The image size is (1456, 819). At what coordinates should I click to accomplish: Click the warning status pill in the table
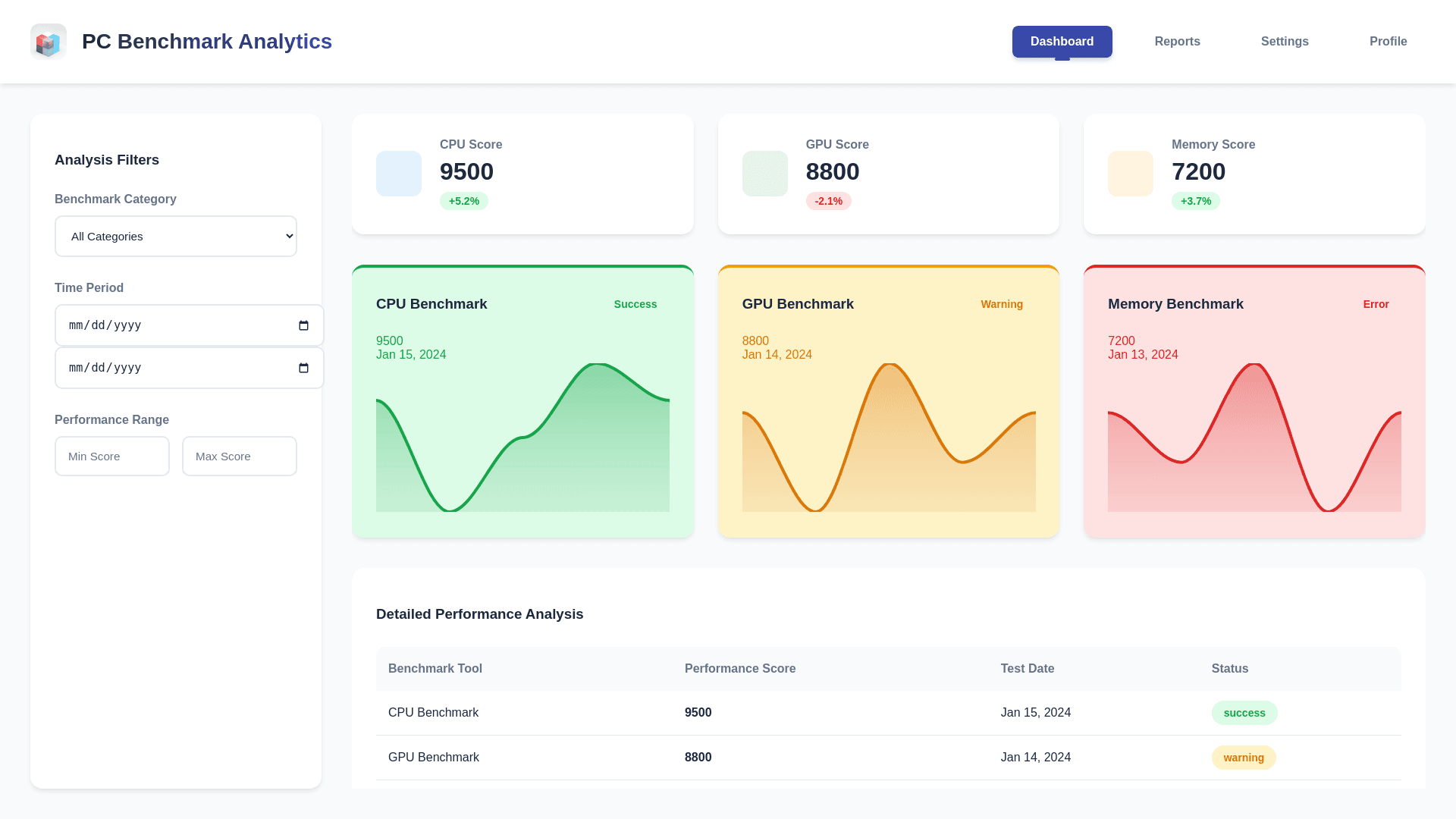(1243, 758)
